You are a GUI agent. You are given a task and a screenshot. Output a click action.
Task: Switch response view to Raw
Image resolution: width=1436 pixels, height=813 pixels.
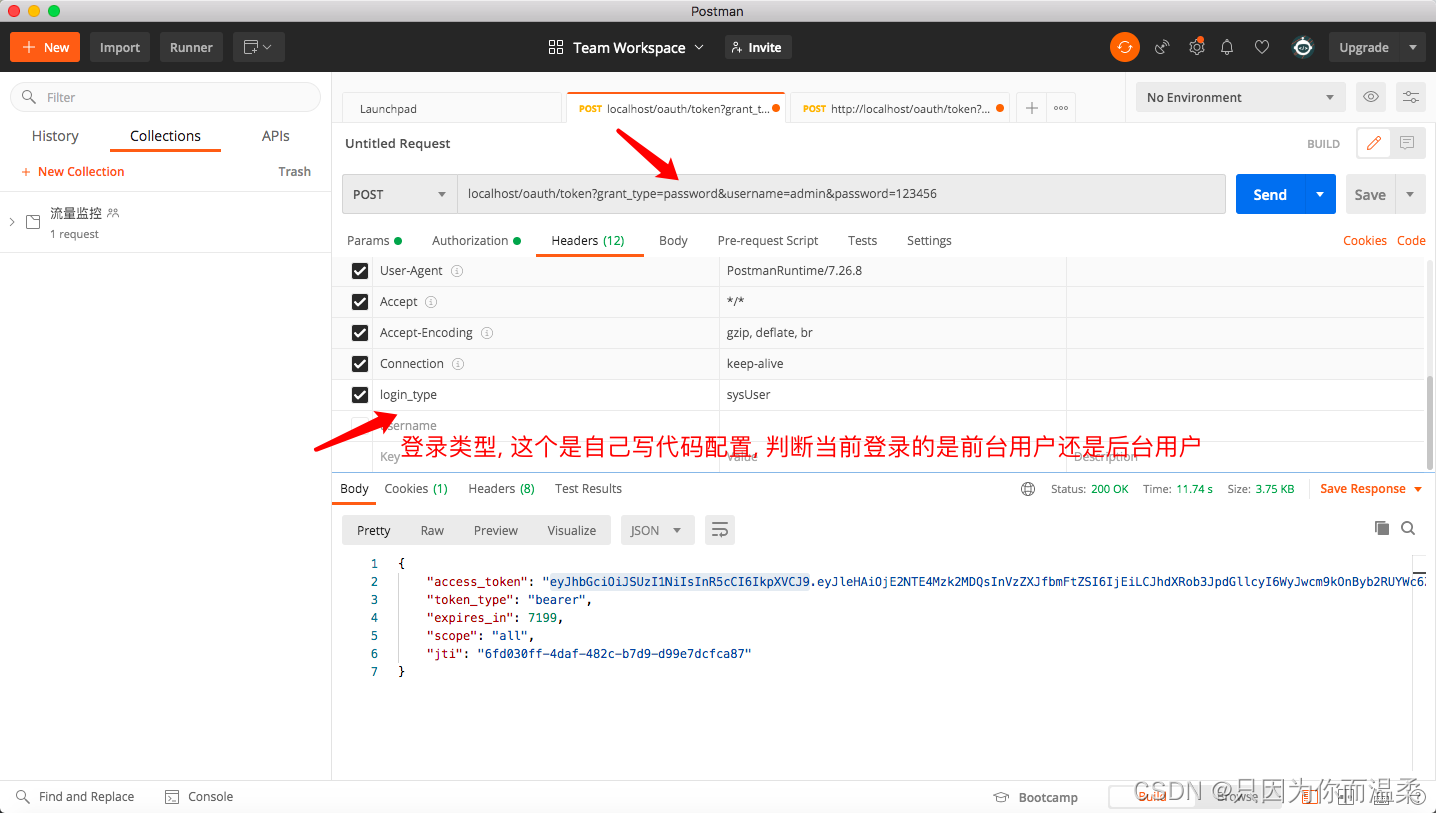coord(432,530)
